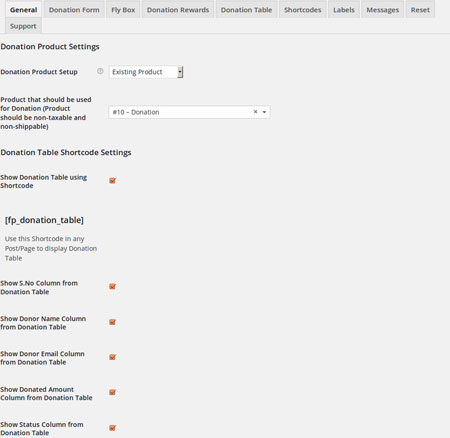Expand the #10 – Donation product dropdown arrow
The image size is (450, 438).
coord(264,112)
